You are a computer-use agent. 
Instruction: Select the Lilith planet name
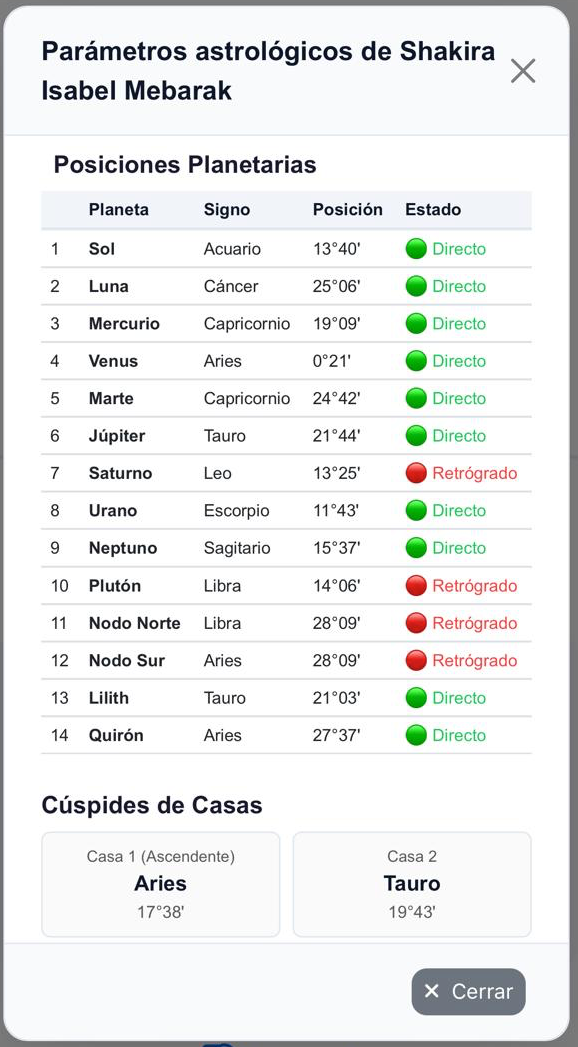pos(109,698)
